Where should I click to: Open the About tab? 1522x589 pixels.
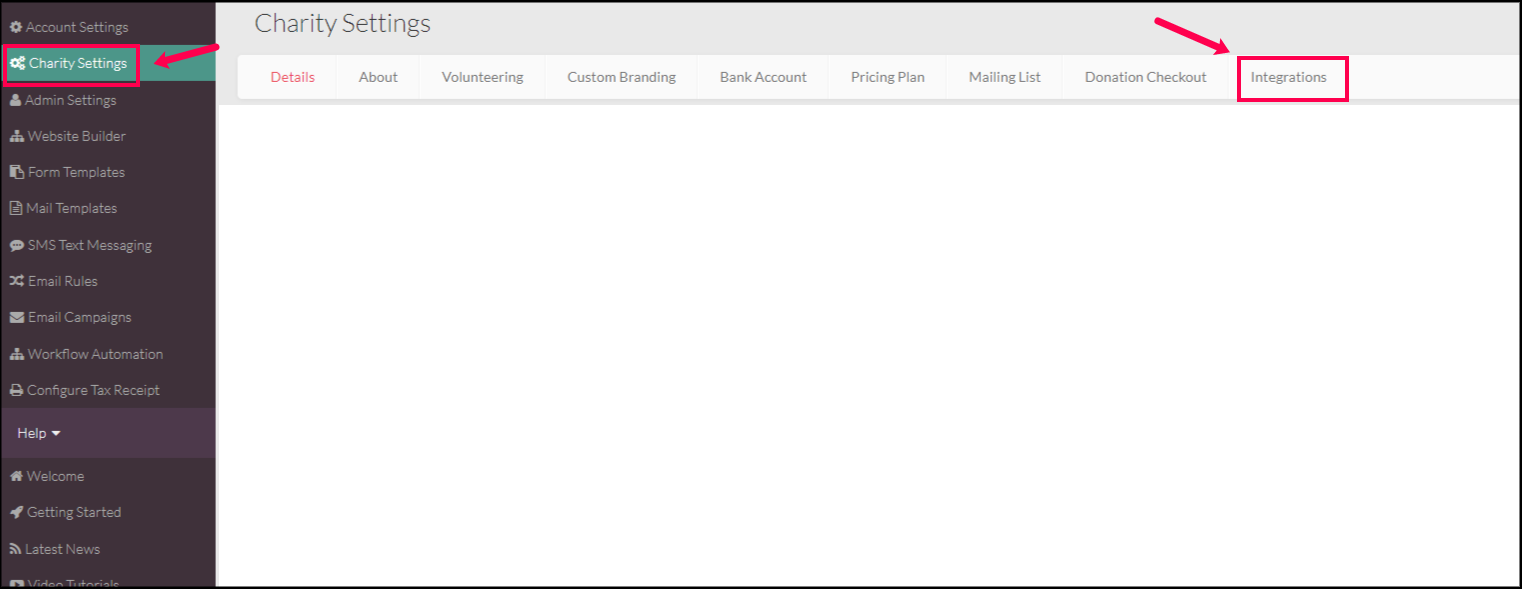click(x=378, y=77)
